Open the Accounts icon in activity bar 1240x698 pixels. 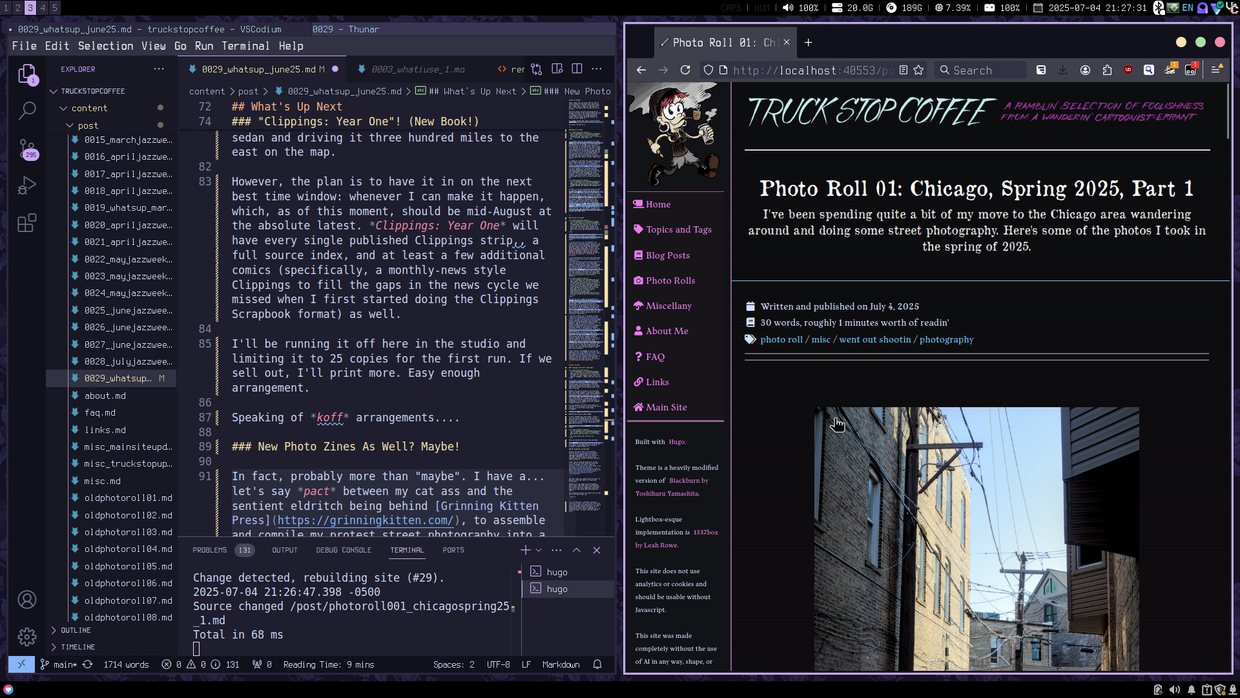click(x=27, y=599)
